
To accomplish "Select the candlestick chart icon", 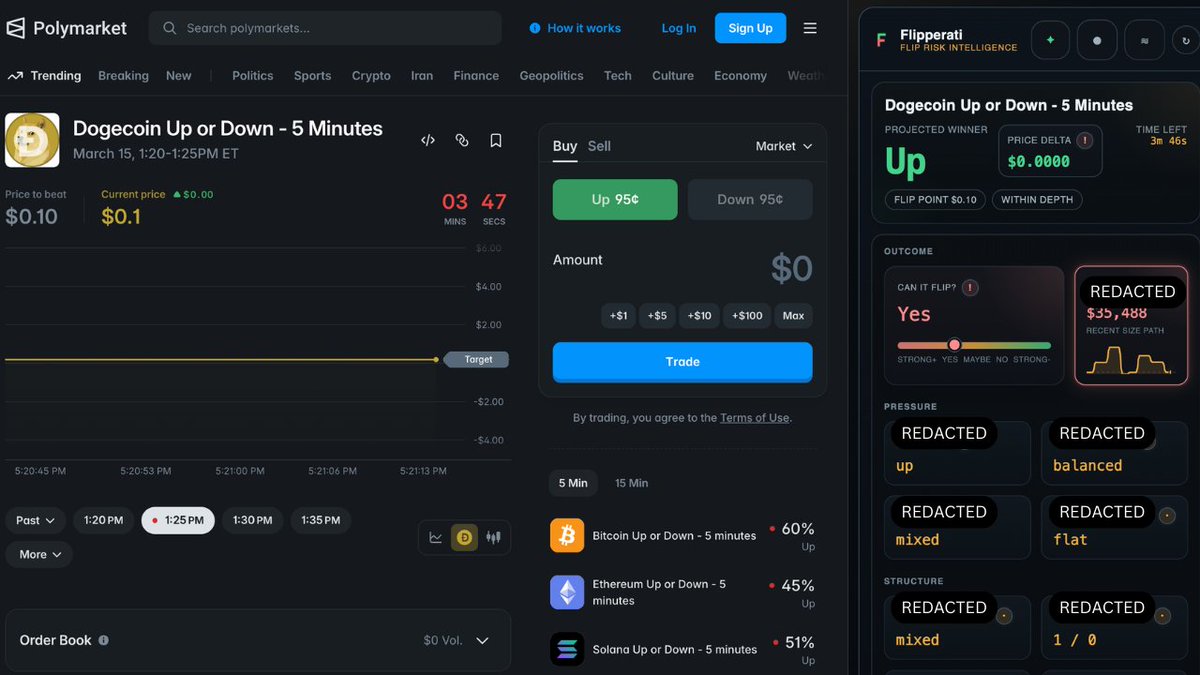I will pyautogui.click(x=493, y=537).
